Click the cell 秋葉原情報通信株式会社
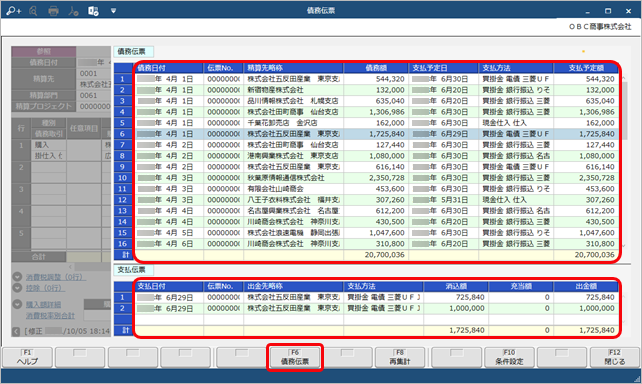Viewport: 642px width, 384px height. pos(294,178)
